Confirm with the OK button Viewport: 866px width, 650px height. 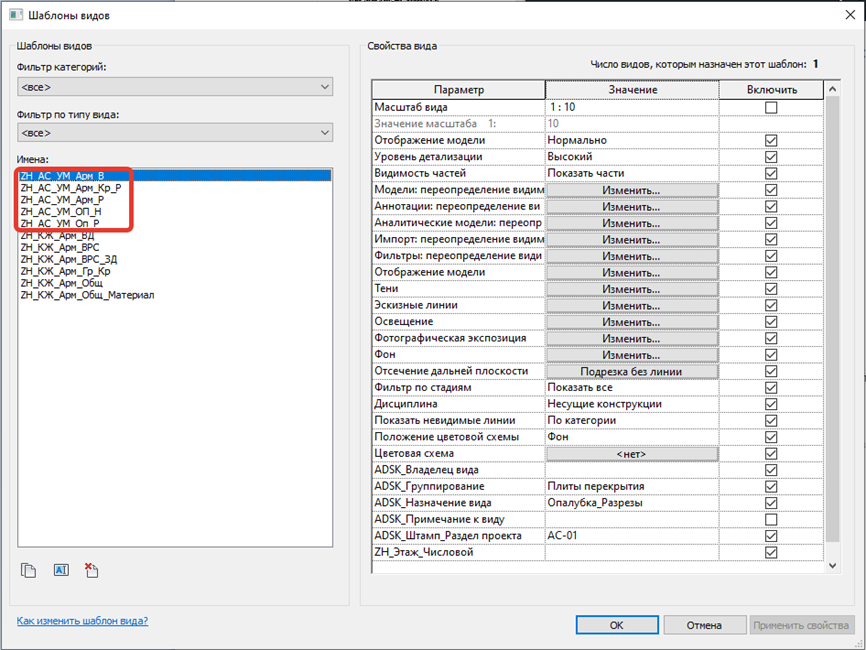pyautogui.click(x=617, y=625)
